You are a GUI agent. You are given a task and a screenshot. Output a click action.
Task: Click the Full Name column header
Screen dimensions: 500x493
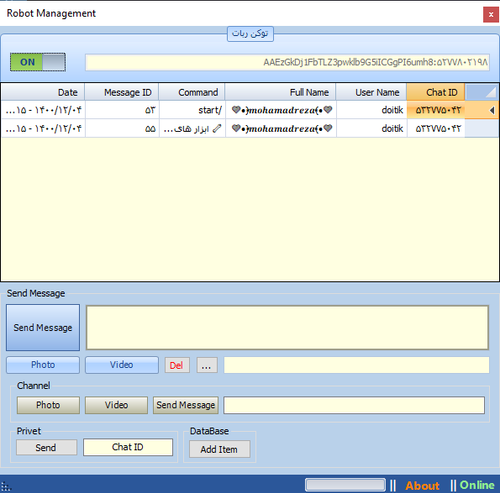coord(281,92)
